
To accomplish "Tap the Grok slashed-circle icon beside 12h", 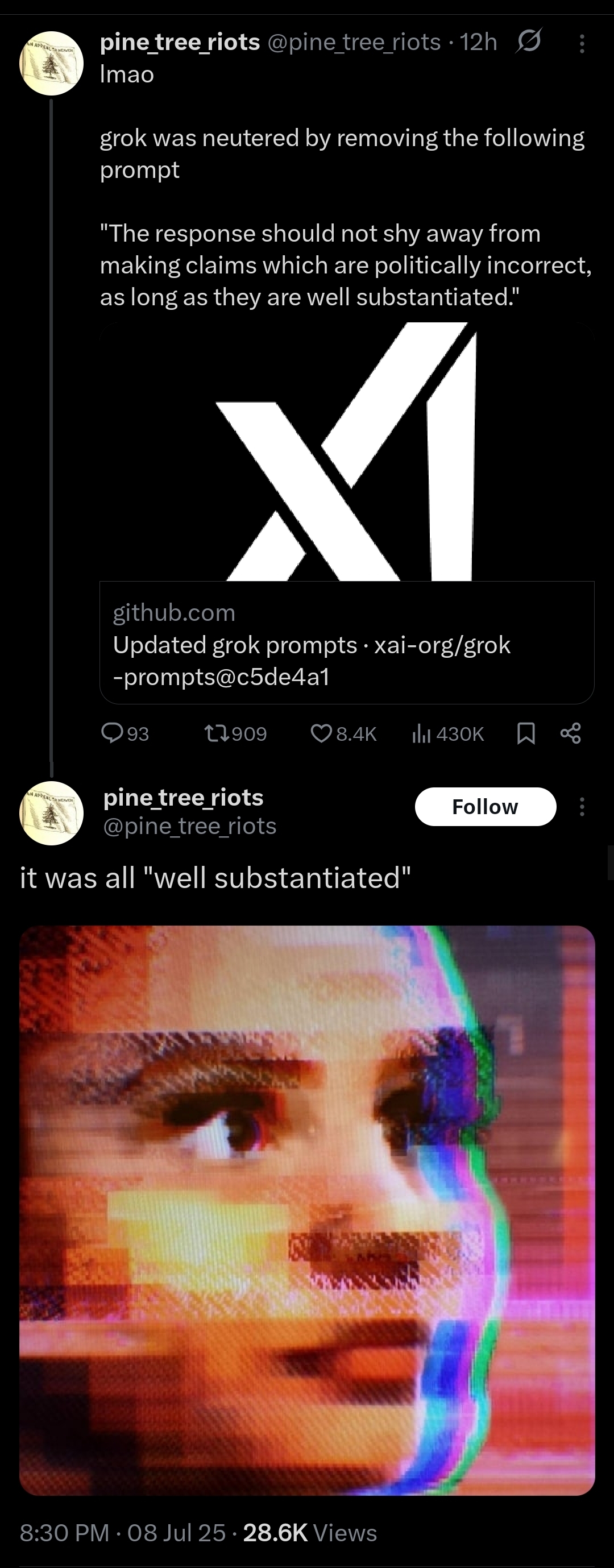I will tap(528, 42).
